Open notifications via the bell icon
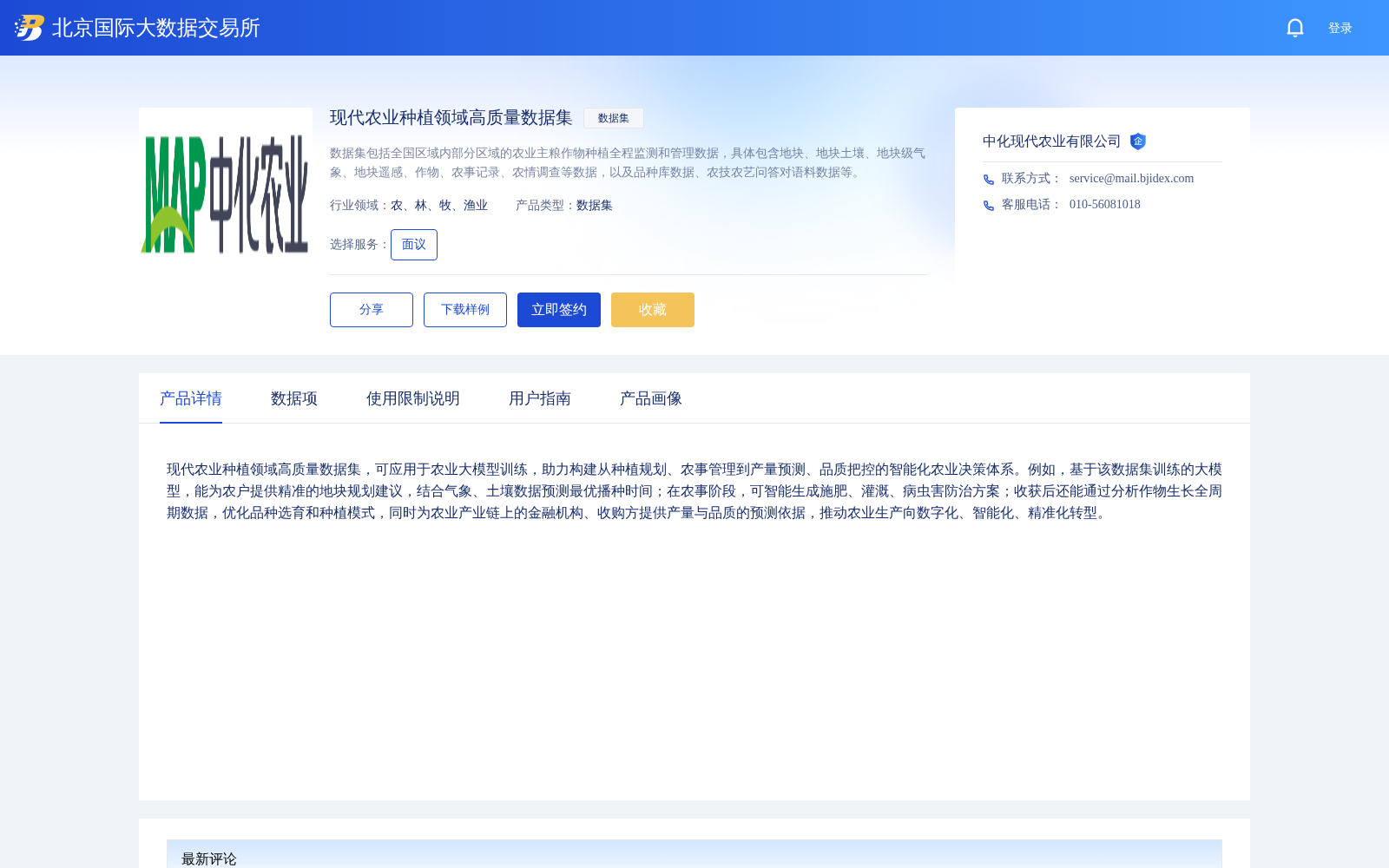The image size is (1389, 868). point(1295,28)
